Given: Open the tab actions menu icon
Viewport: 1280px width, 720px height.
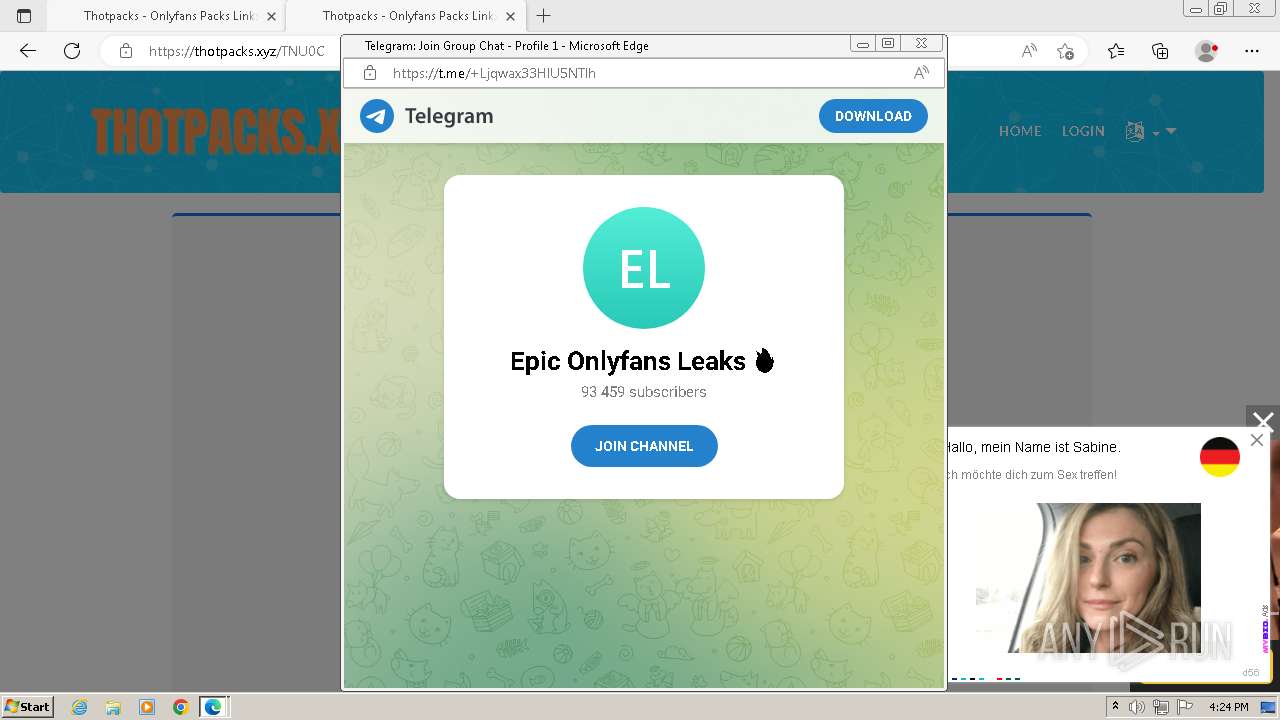Looking at the screenshot, I should tap(24, 16).
